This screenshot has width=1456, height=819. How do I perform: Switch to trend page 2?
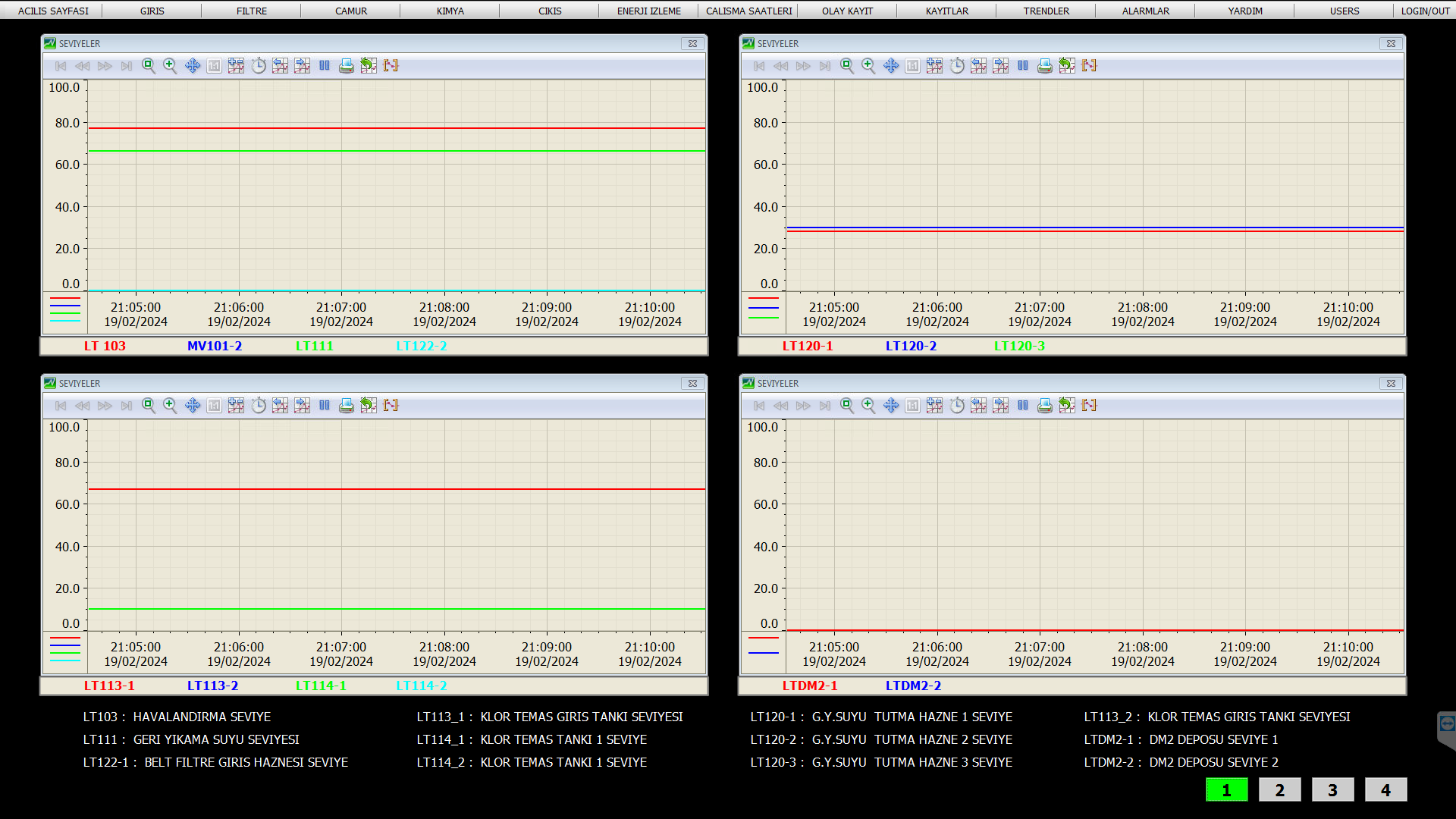(x=1279, y=789)
